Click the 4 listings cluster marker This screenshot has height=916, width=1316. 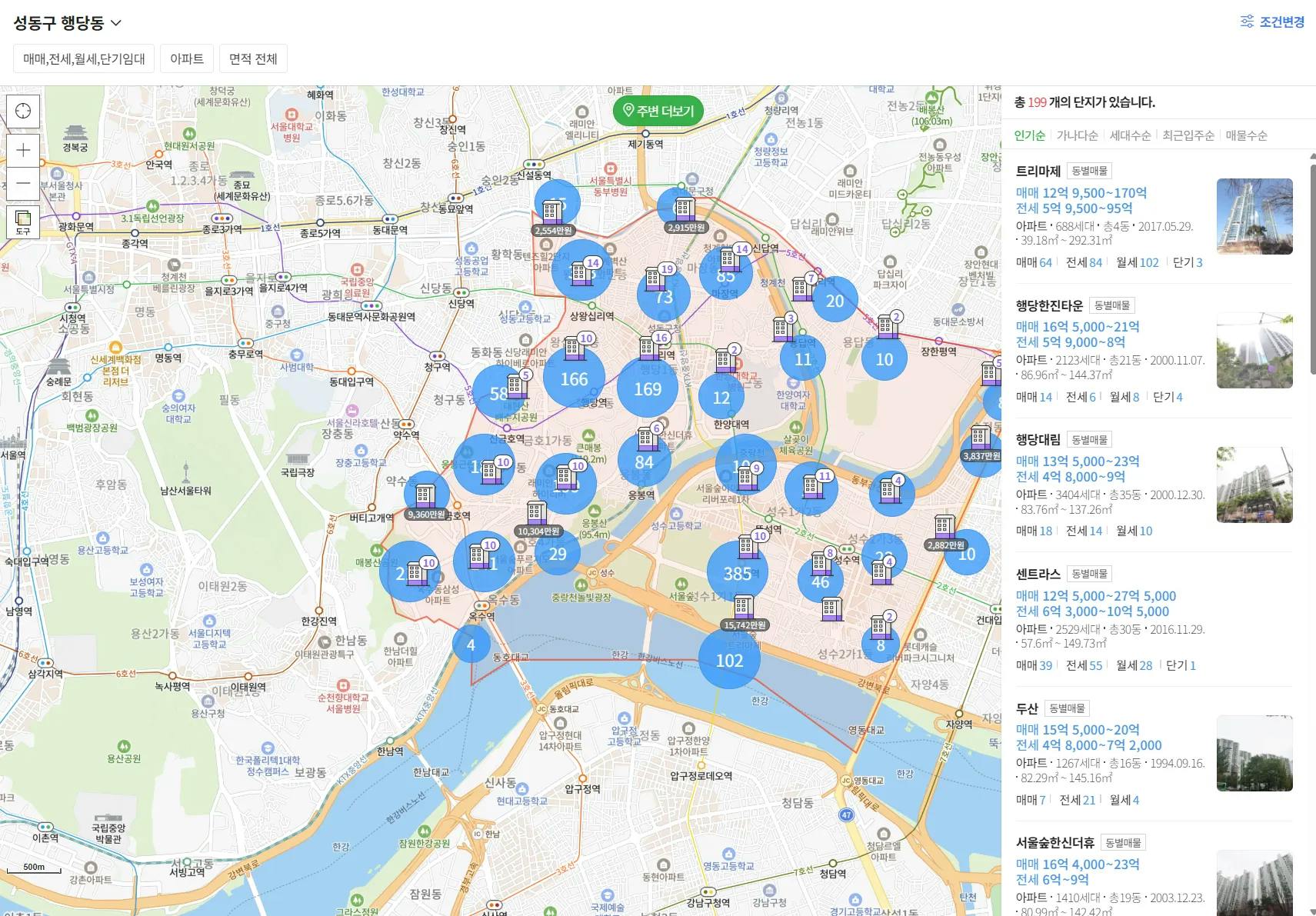pyautogui.click(x=471, y=645)
